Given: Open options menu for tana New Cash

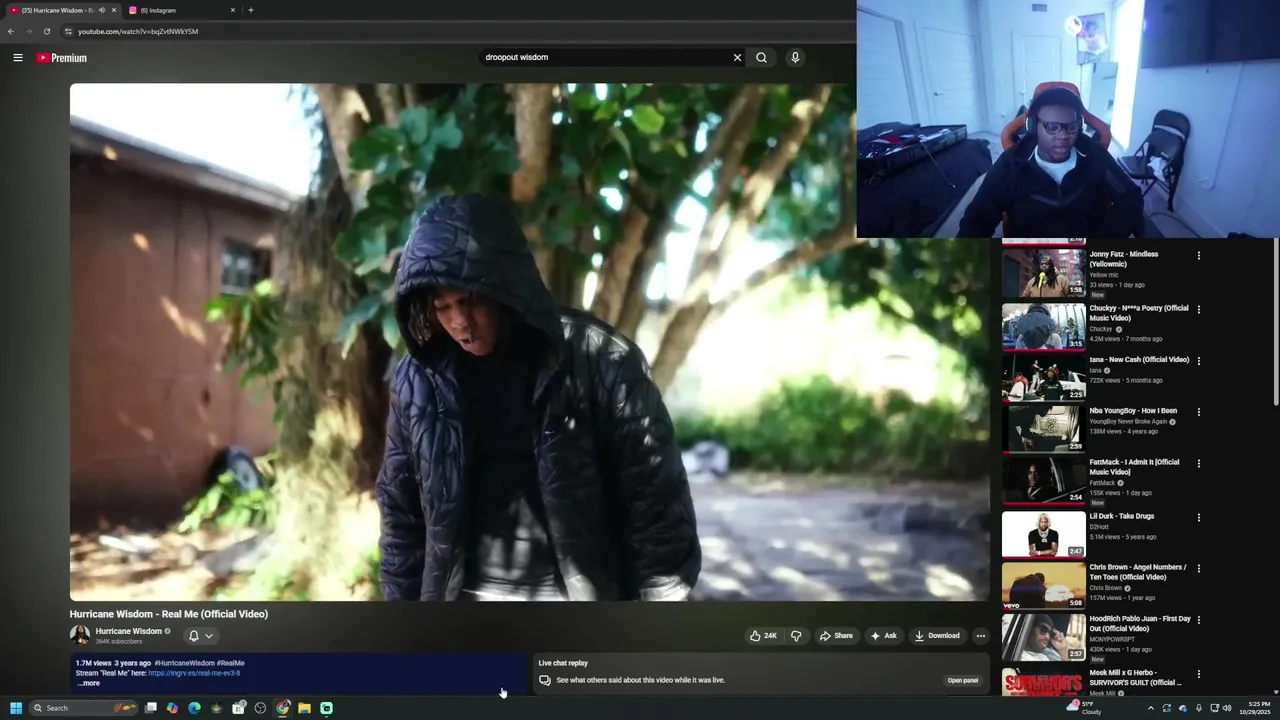Looking at the screenshot, I should (1199, 361).
